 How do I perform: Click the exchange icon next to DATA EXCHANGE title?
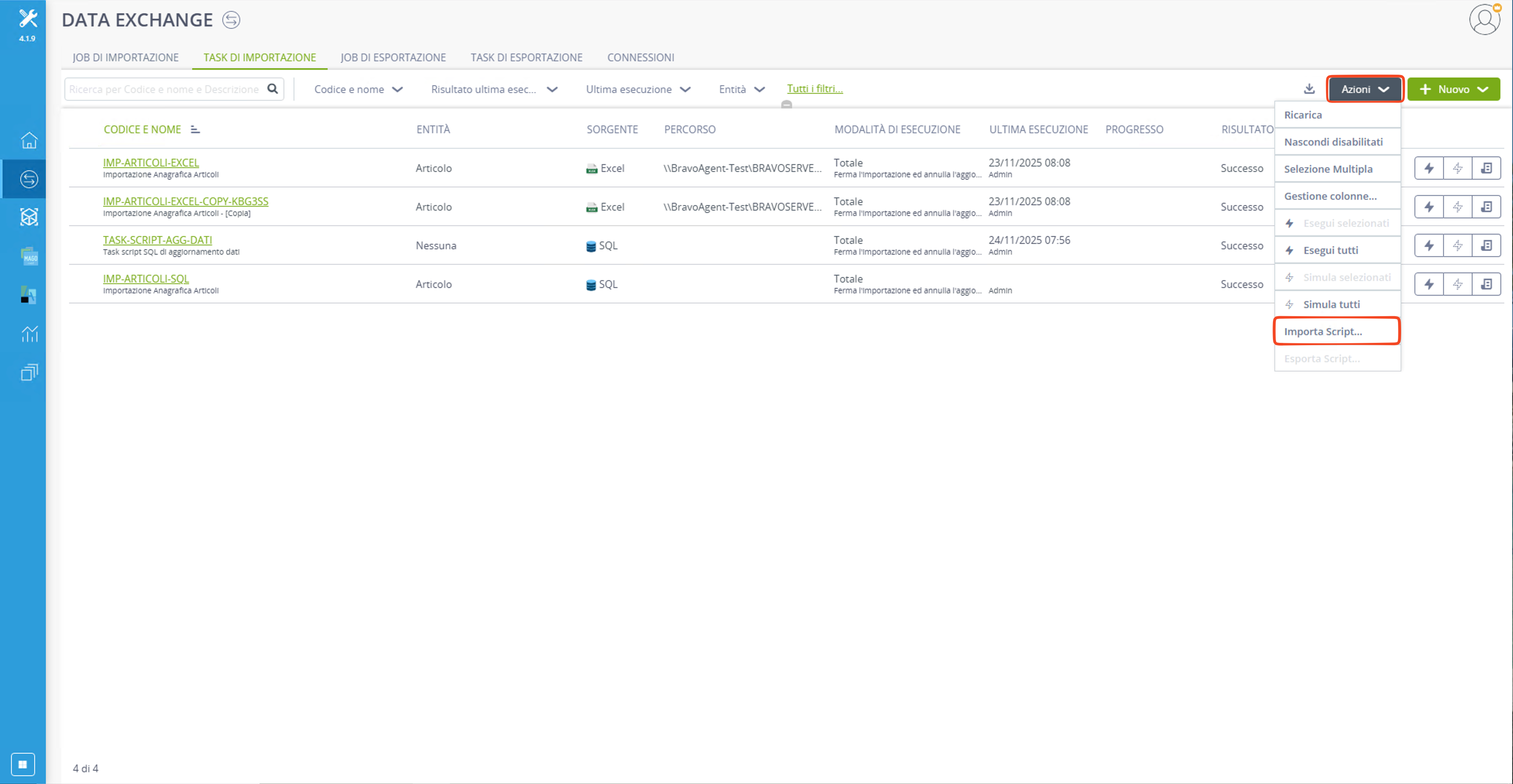pos(231,20)
